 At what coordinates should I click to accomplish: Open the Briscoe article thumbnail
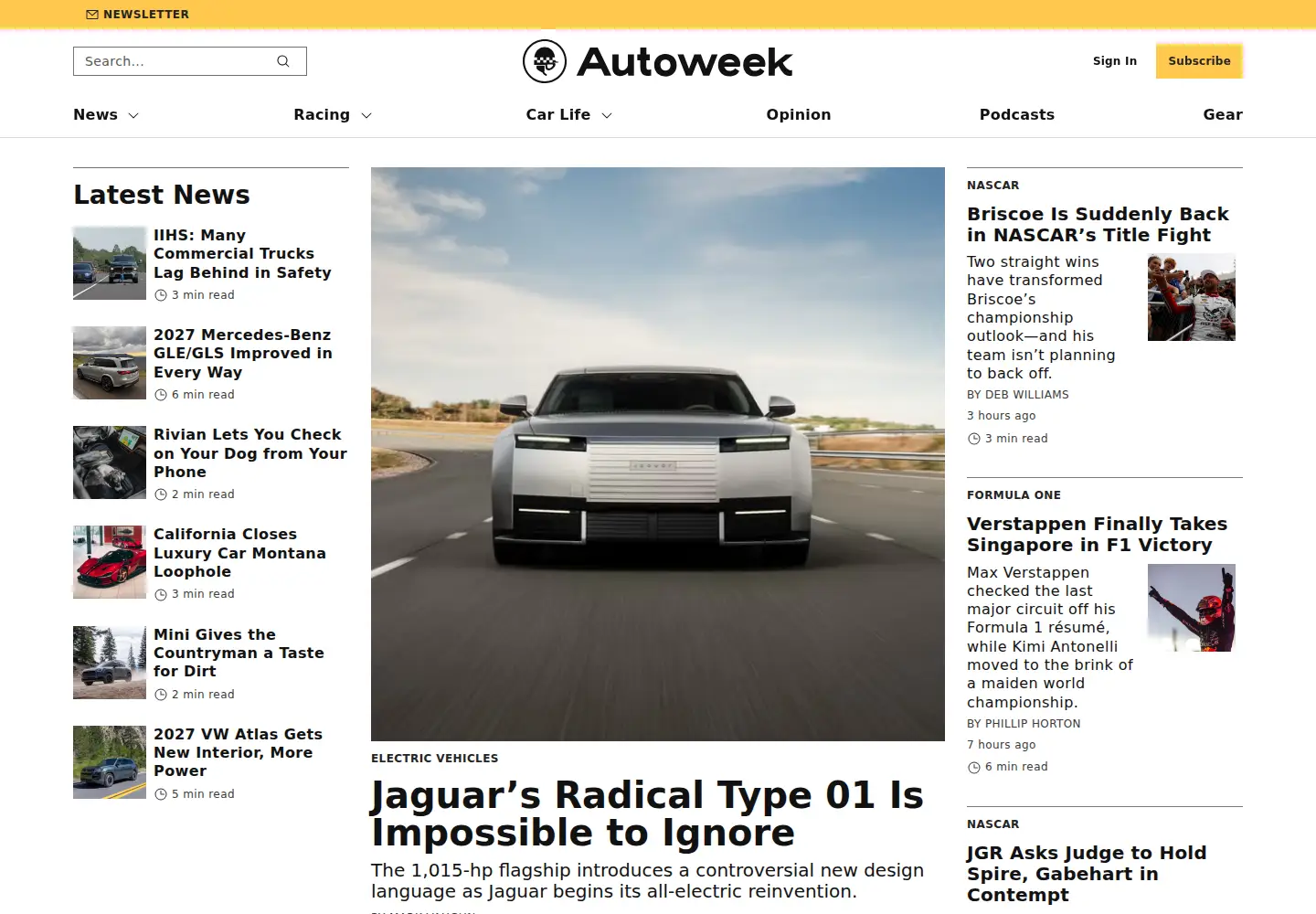pyautogui.click(x=1192, y=297)
